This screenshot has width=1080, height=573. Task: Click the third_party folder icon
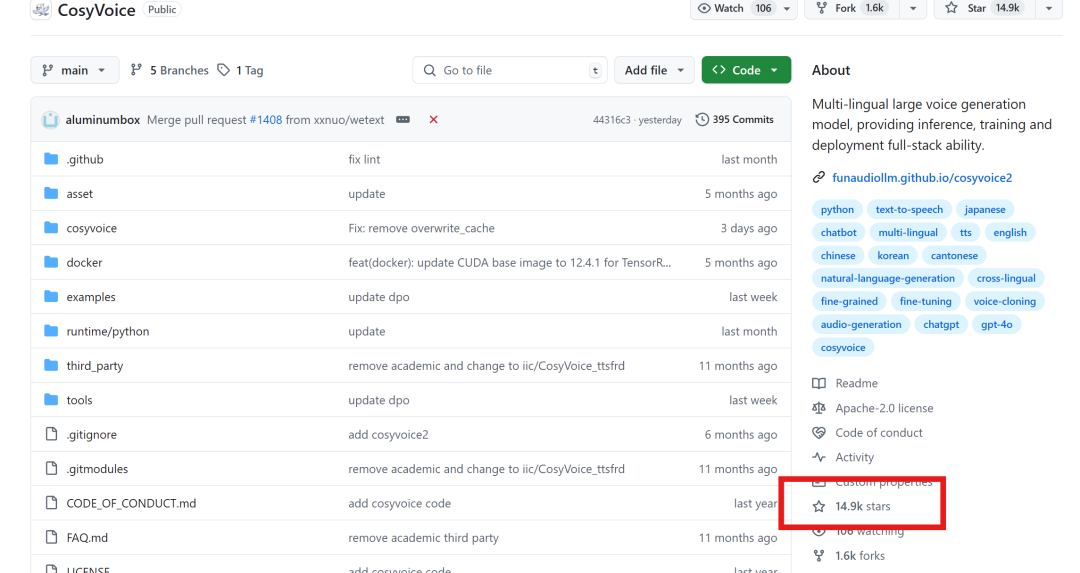click(51, 366)
